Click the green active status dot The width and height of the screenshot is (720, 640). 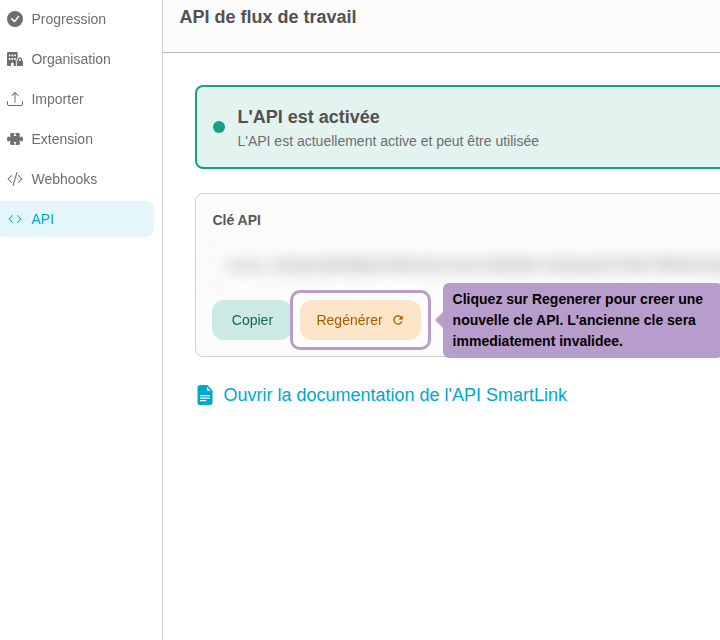click(219, 127)
